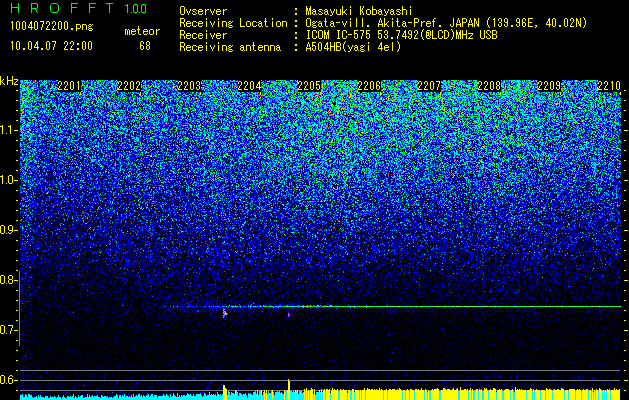This screenshot has height=400, width=629.
Task: Click the HROFFT 1.0.0 title text
Action: [78, 8]
